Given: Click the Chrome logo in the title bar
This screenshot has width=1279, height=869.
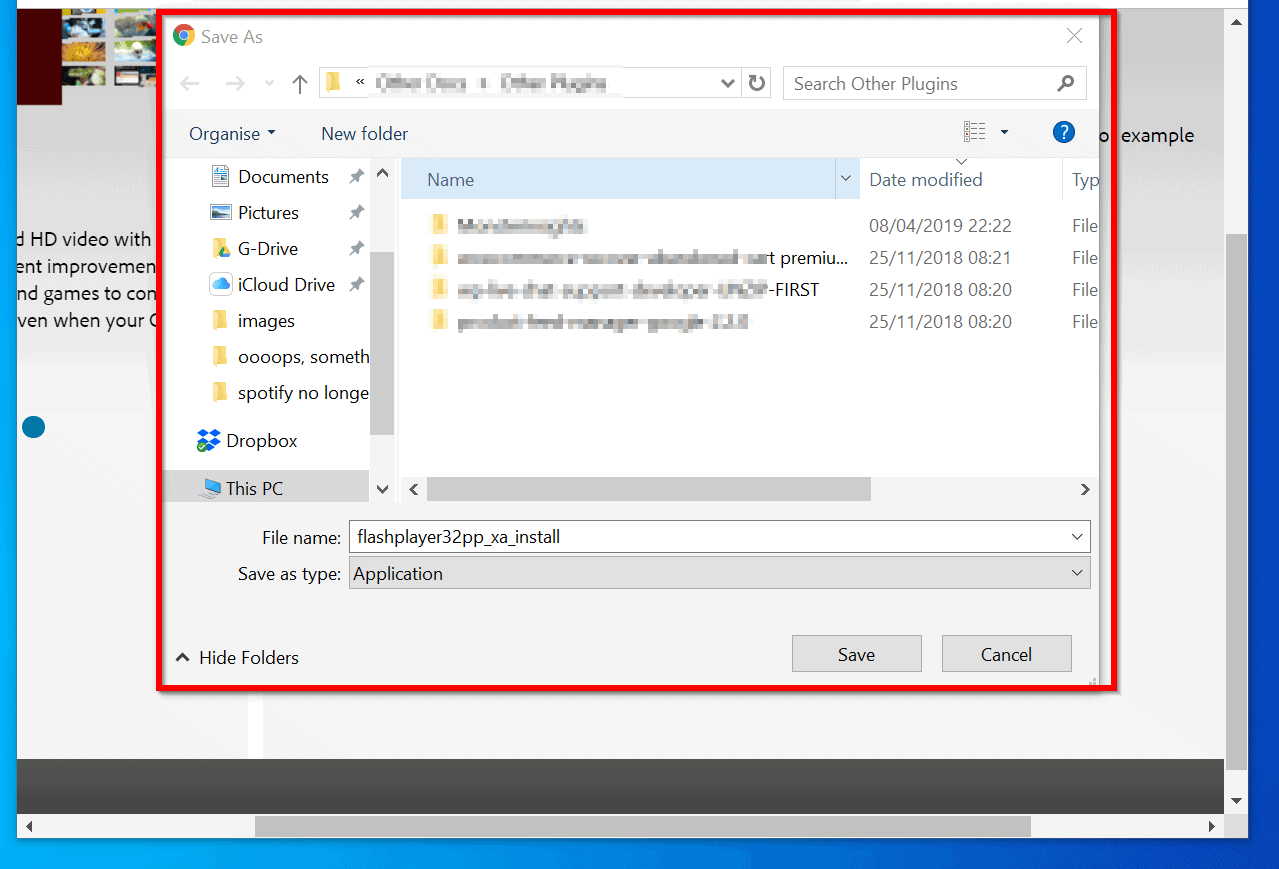Looking at the screenshot, I should [183, 34].
